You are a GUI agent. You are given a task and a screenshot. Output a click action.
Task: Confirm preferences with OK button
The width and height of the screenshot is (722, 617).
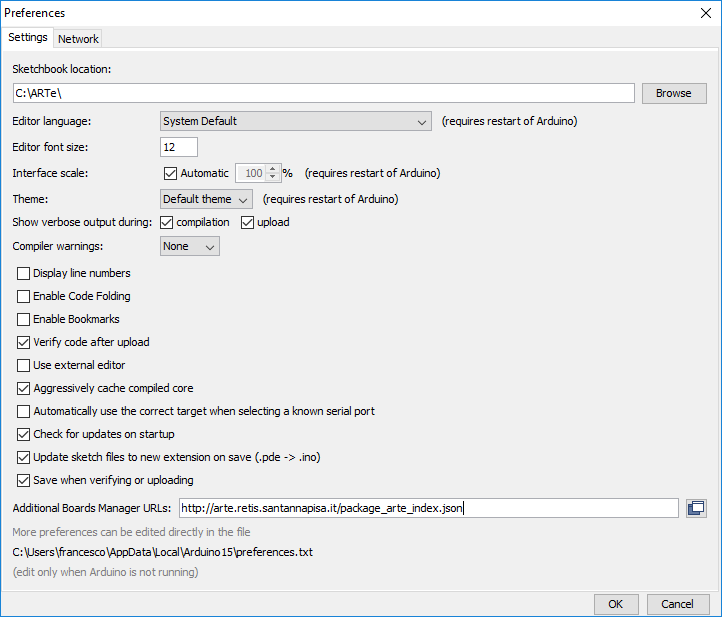point(616,604)
